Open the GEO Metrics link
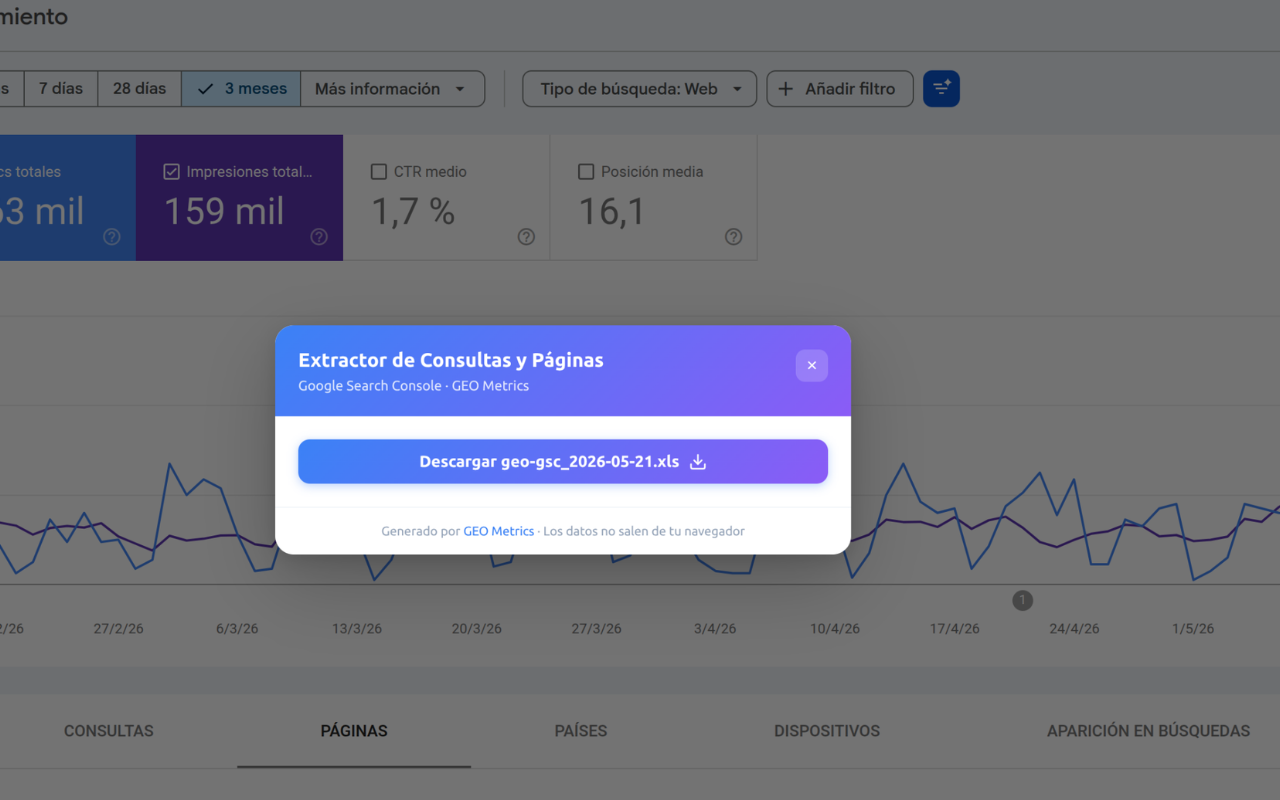This screenshot has height=800, width=1280. [498, 531]
